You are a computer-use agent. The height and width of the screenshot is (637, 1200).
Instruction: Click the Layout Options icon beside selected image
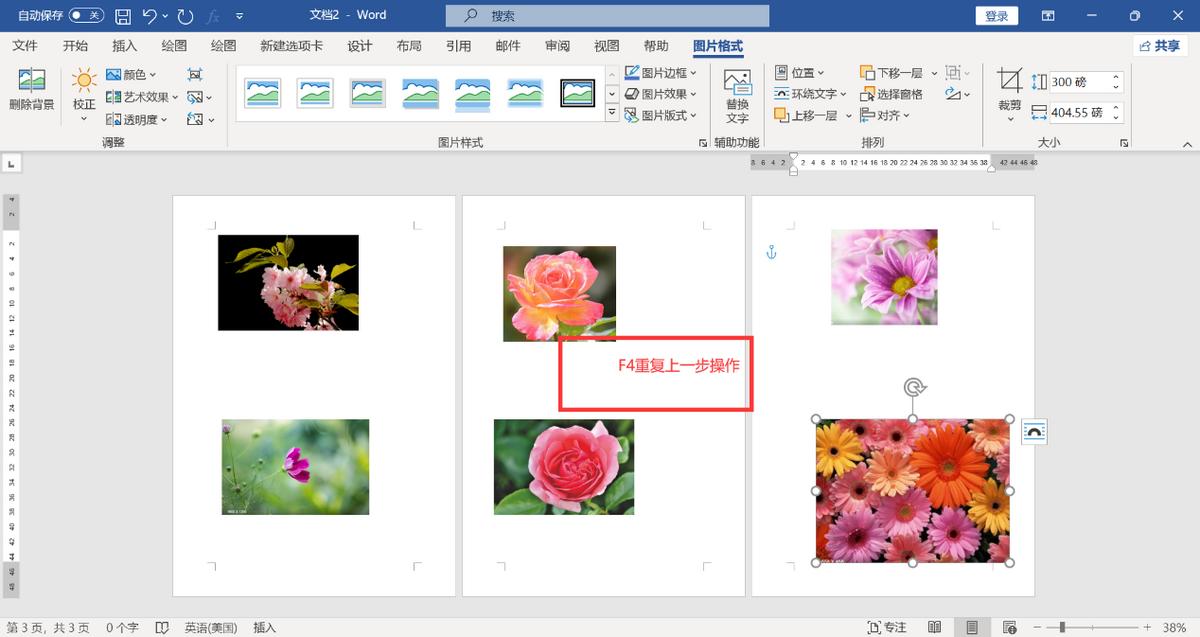tap(1034, 431)
